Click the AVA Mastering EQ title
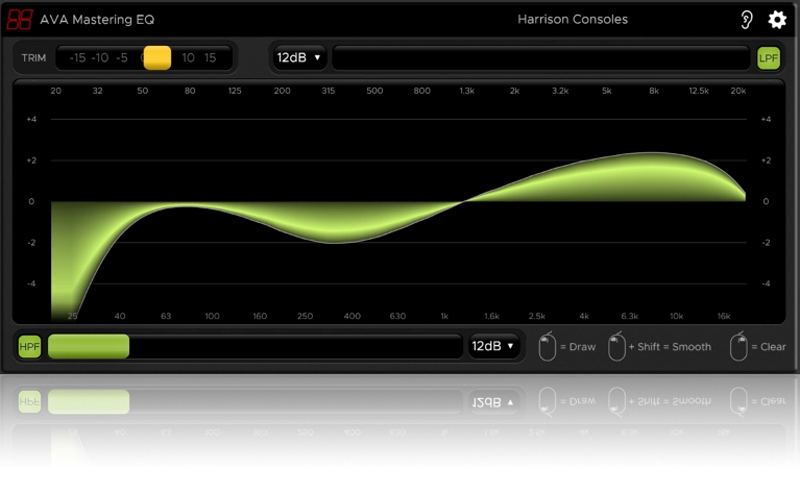800x494 pixels. [x=97, y=20]
